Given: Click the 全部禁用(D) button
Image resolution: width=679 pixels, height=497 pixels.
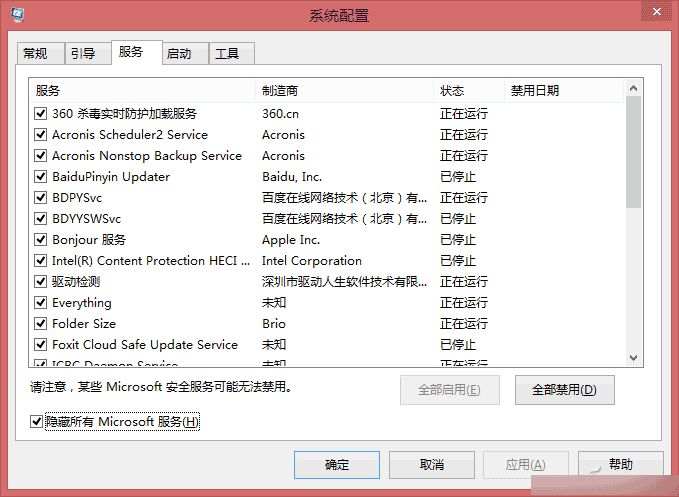Looking at the screenshot, I should pos(564,390).
